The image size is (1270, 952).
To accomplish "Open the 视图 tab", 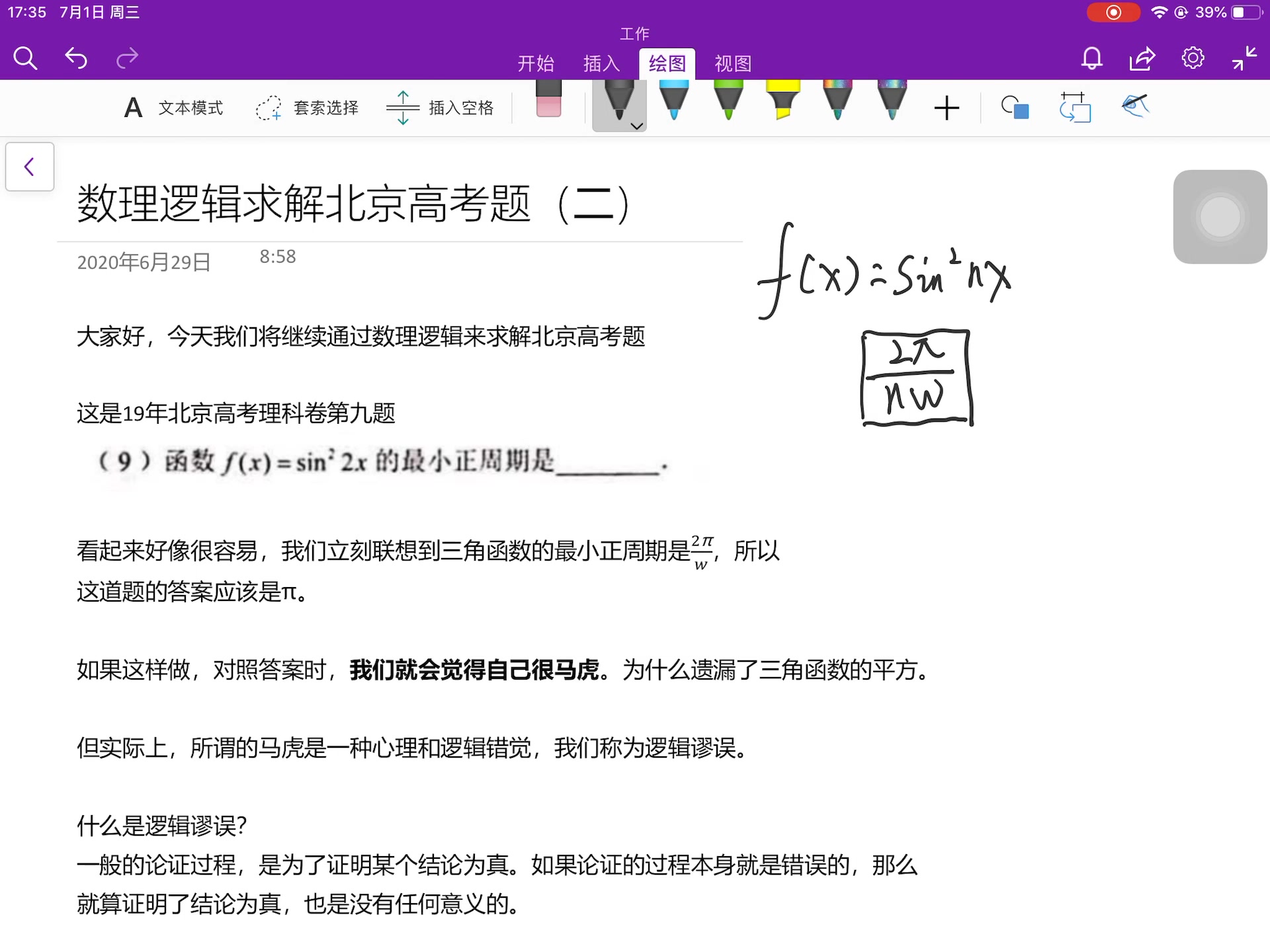I will point(733,63).
